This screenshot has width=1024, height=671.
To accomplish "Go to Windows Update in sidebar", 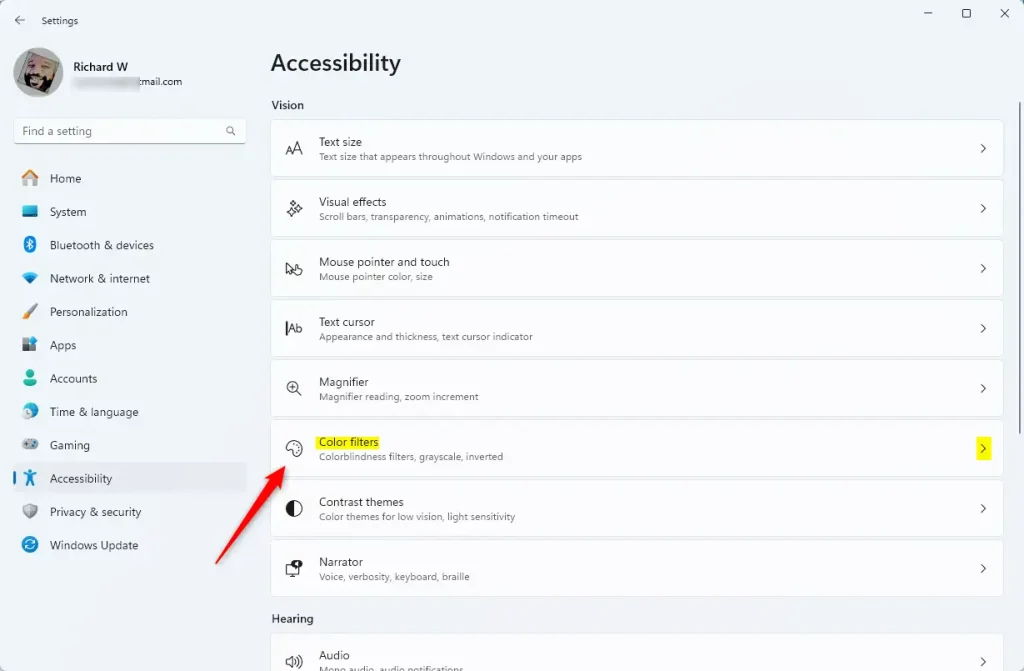I will (x=94, y=545).
